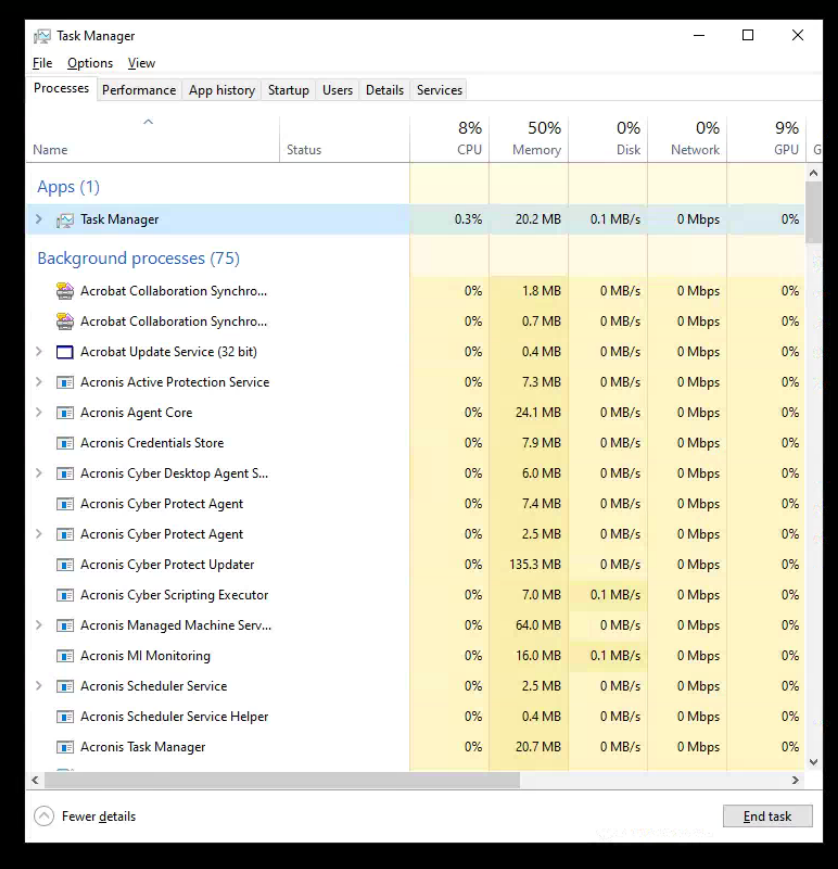Select the Apps (1) group header
The image size is (838, 869).
(x=68, y=187)
